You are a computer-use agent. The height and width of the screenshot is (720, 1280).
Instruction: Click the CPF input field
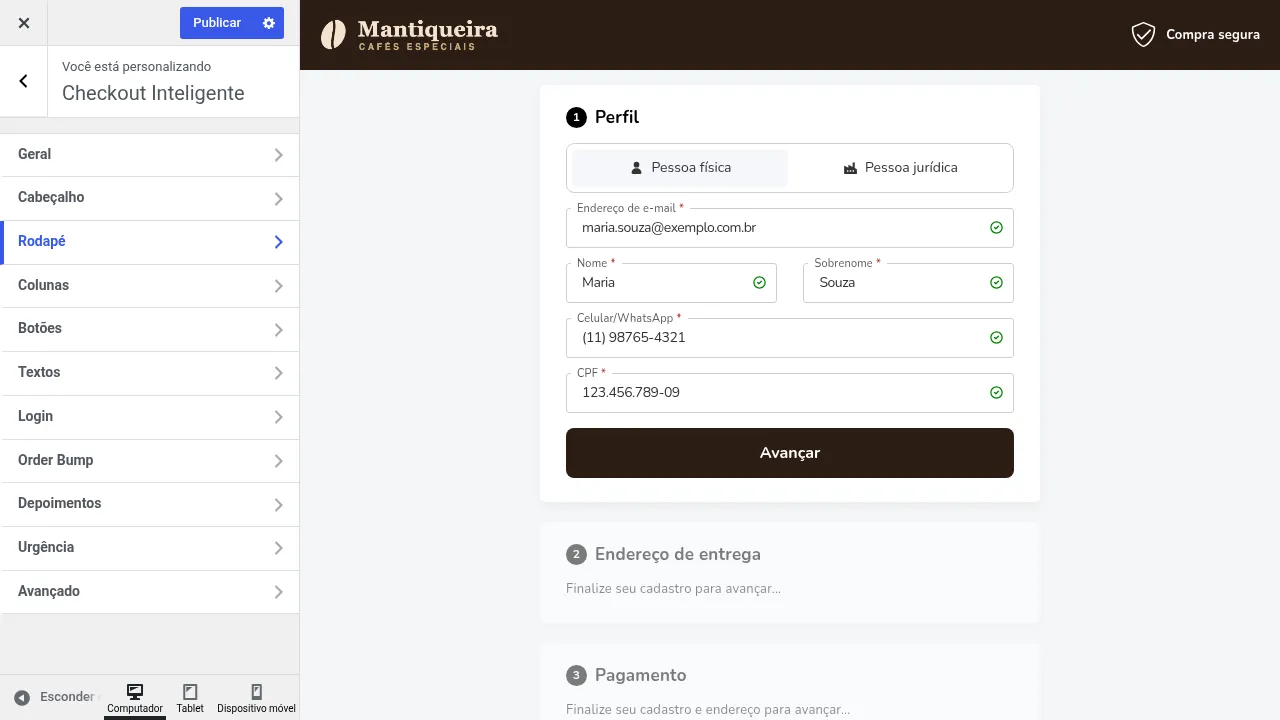click(x=790, y=393)
